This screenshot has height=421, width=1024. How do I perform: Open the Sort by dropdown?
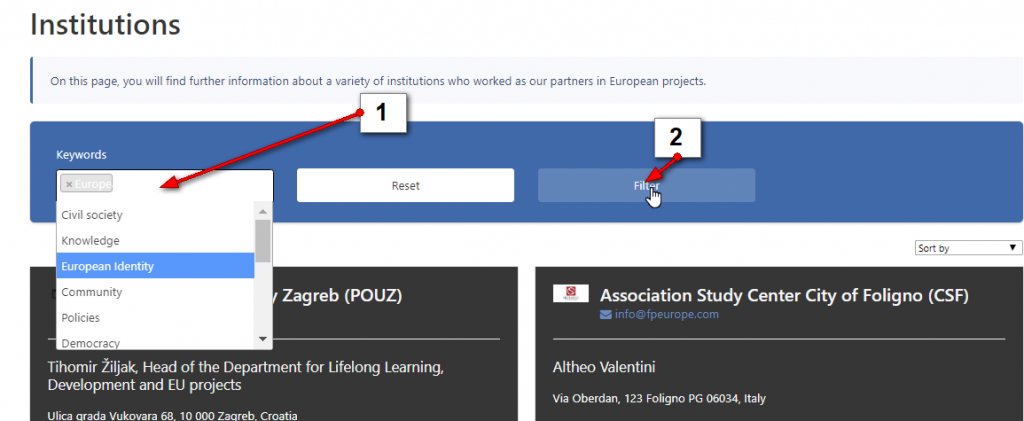point(968,248)
